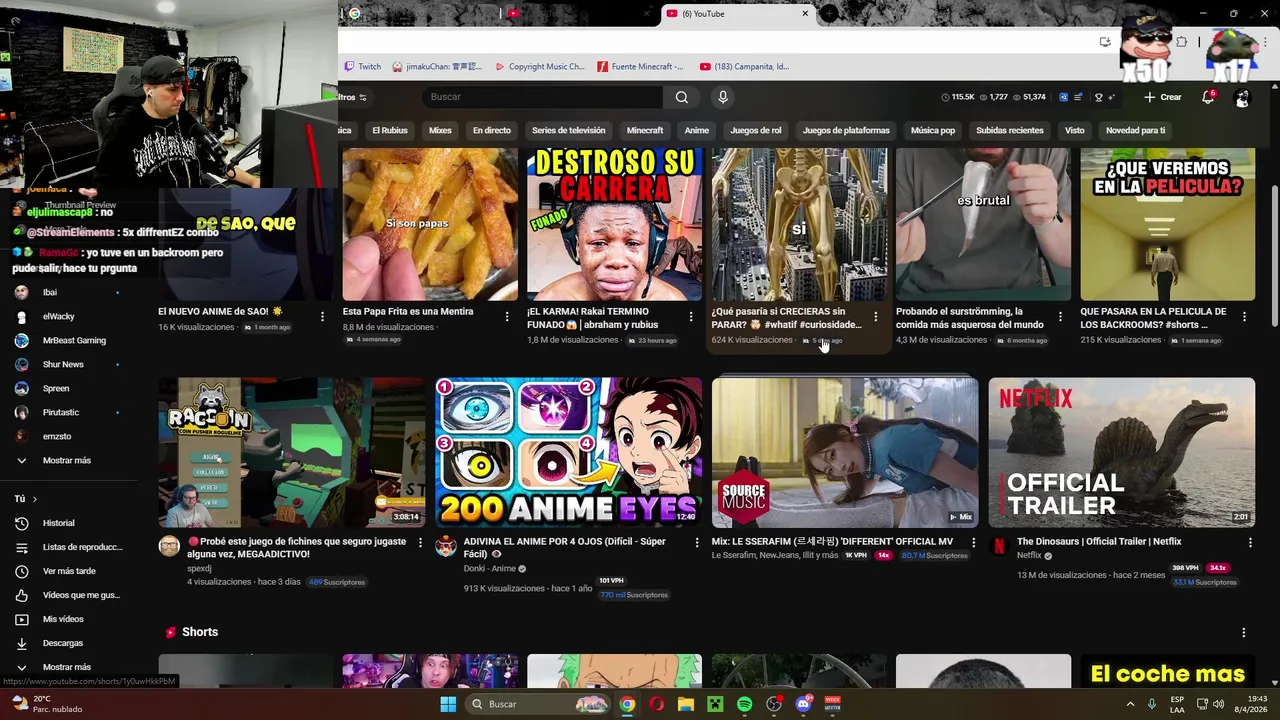Open options menu for ADIVINA EL ANIME video
Viewport: 1280px width, 720px height.
[696, 542]
